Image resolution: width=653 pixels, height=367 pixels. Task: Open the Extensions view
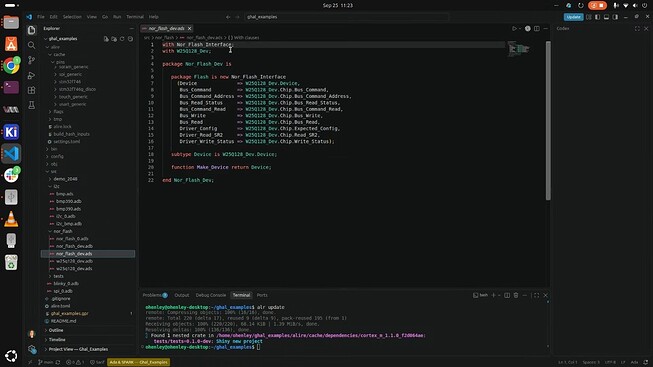click(x=32, y=90)
